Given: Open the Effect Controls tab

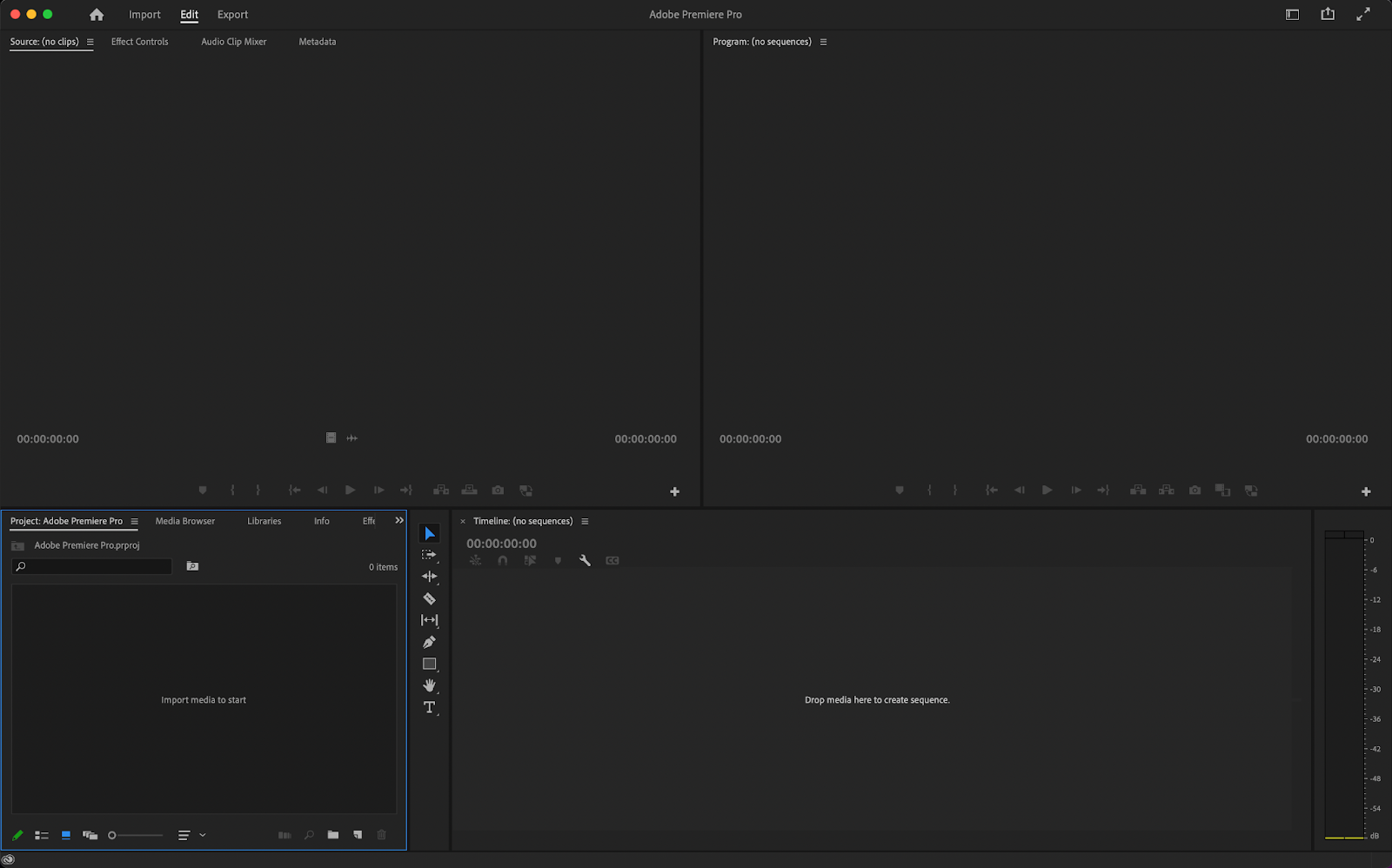Looking at the screenshot, I should [x=140, y=42].
